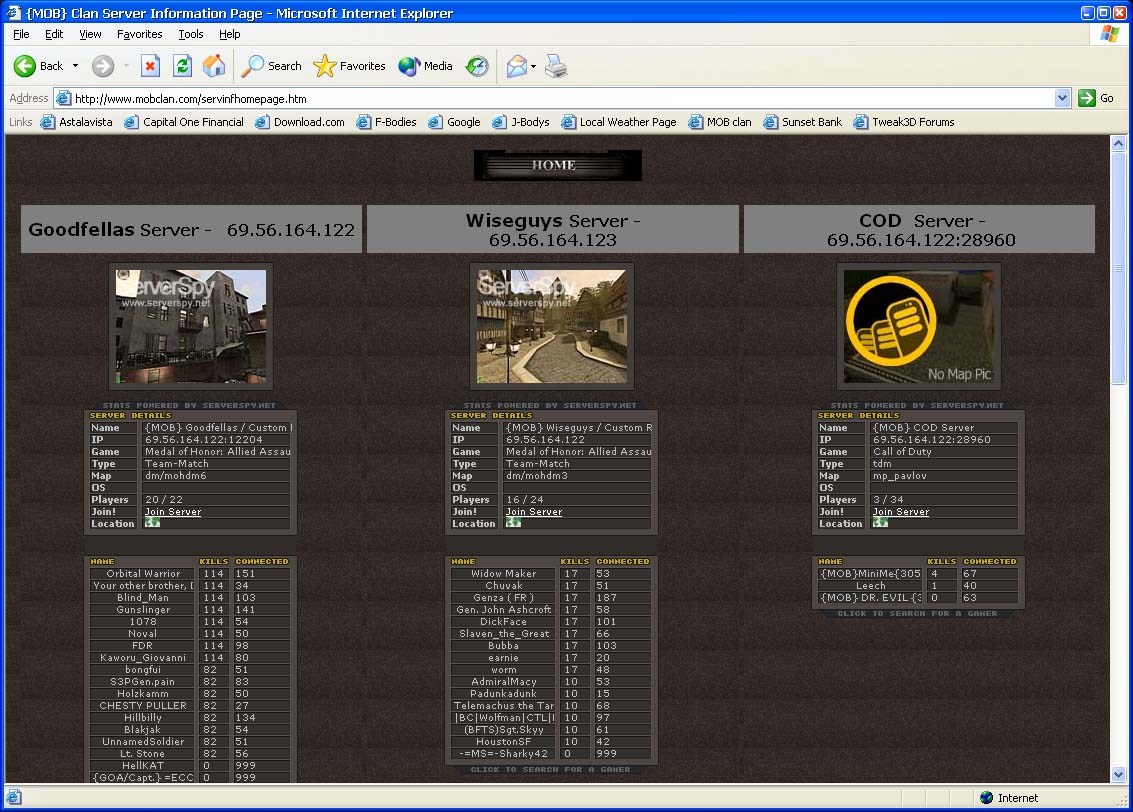Open the Media pane button
The width and height of the screenshot is (1133, 812).
click(x=426, y=66)
